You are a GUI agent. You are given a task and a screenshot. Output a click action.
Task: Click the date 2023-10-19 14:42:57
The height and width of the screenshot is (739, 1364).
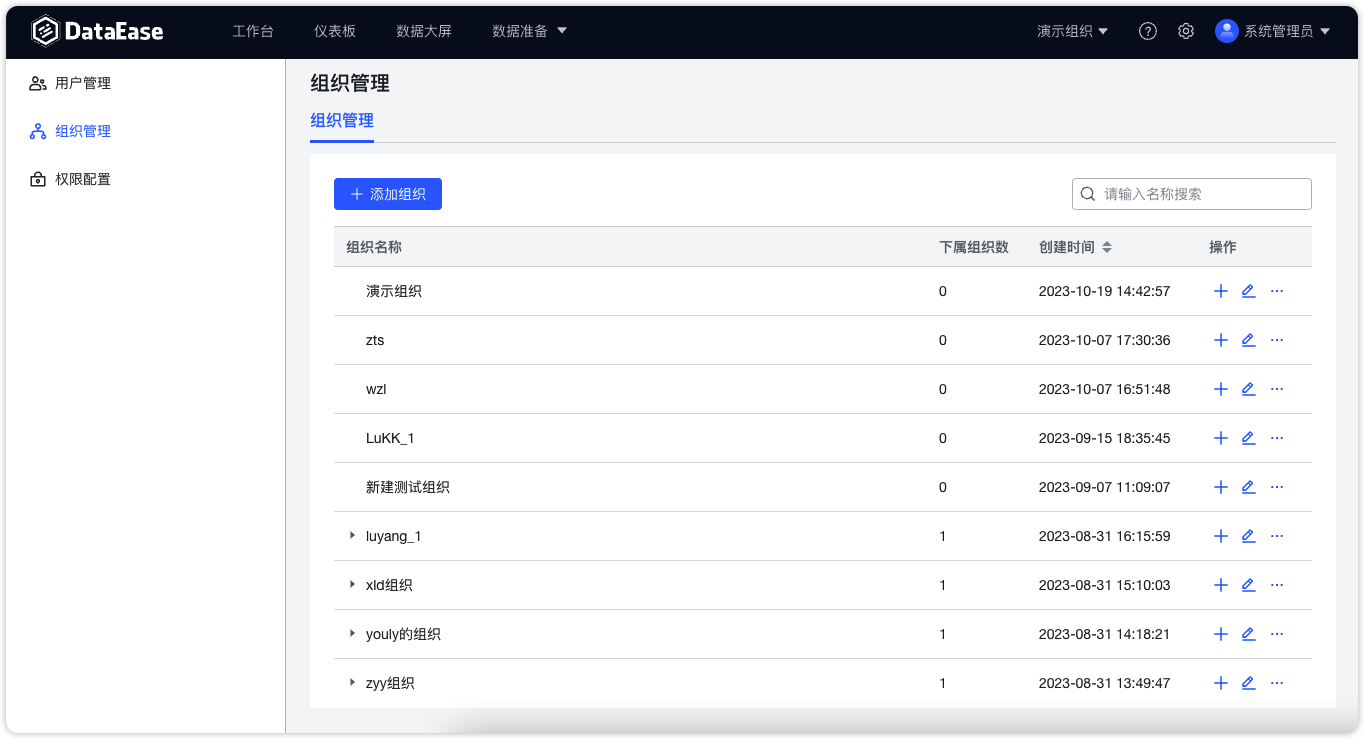pyautogui.click(x=1104, y=291)
